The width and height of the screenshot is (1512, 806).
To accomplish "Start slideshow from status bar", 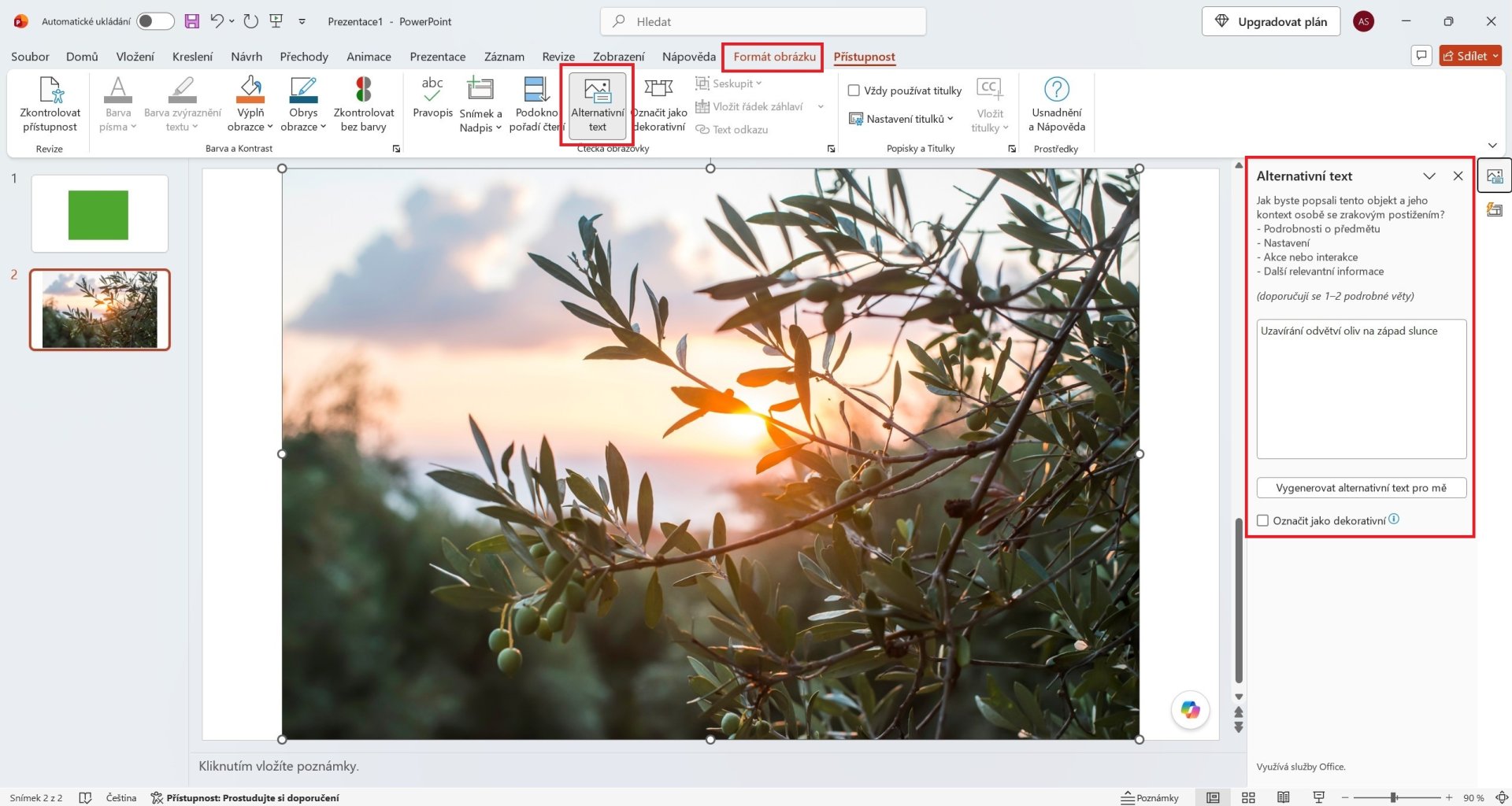I will (1319, 797).
